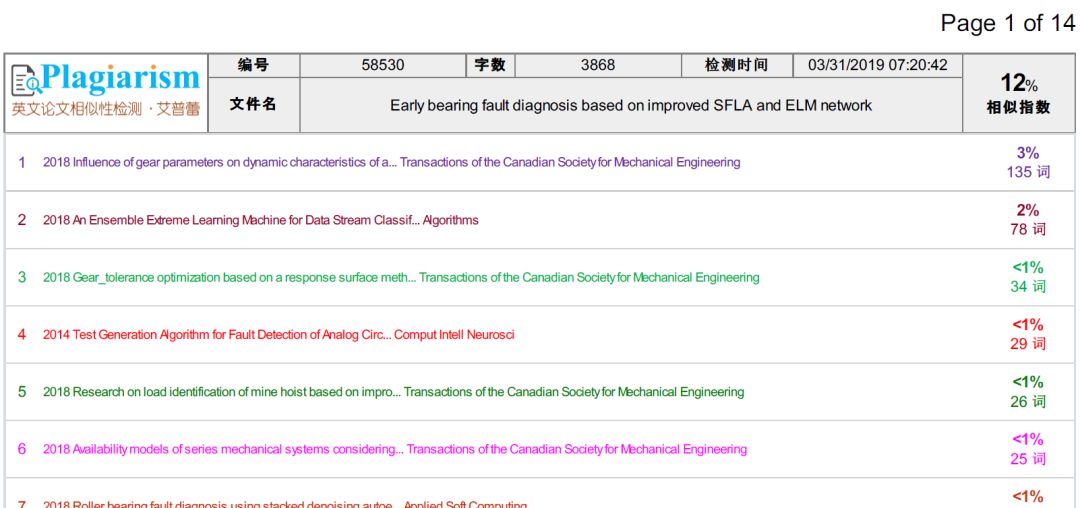
Task: Open source 1 about gear parameters influence
Action: (391, 162)
